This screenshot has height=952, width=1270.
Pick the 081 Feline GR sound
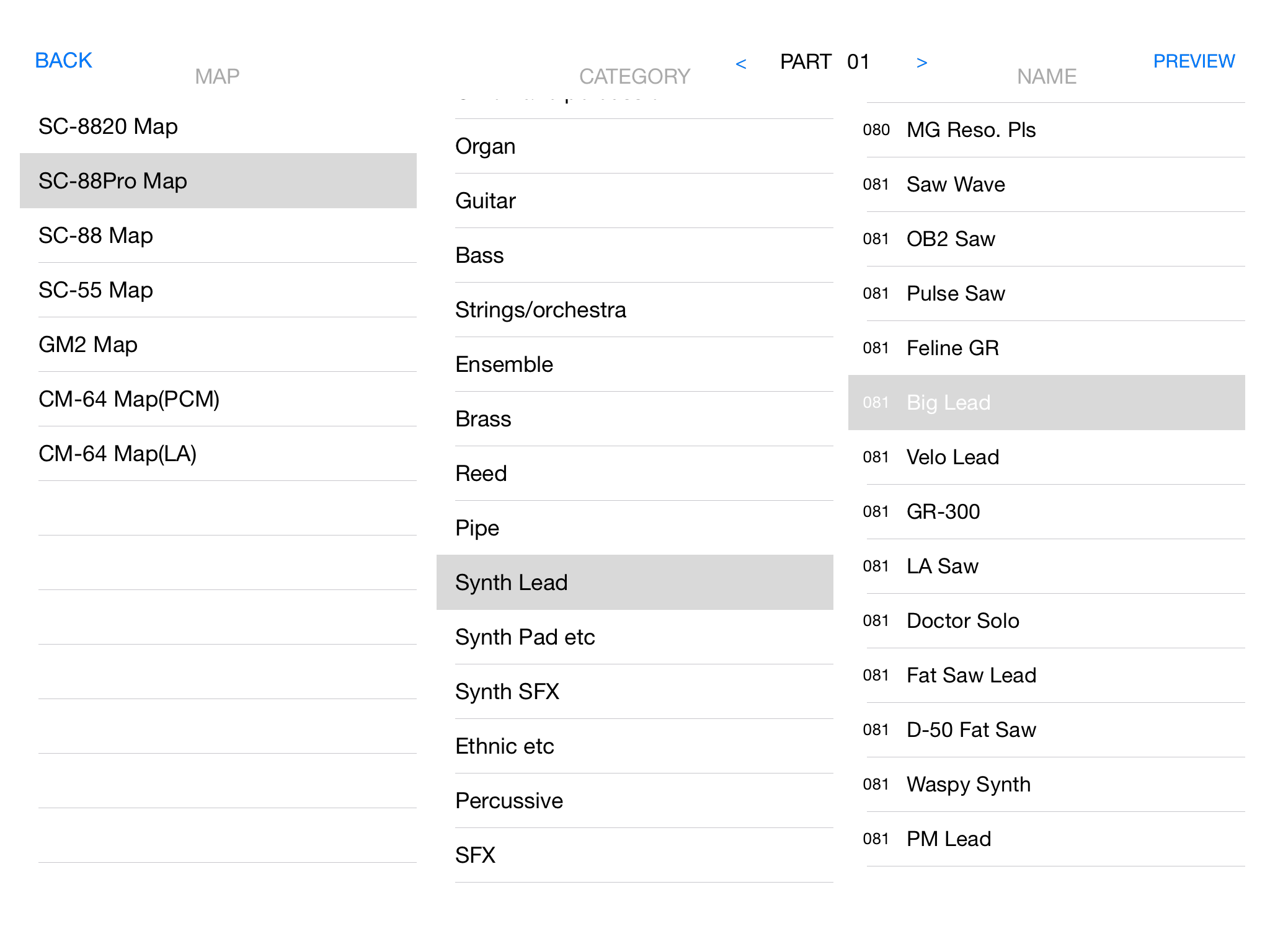[1047, 348]
